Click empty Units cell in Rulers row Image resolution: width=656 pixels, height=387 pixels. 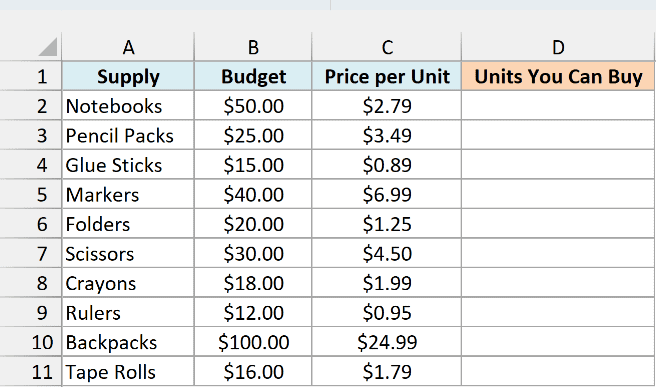point(559,312)
